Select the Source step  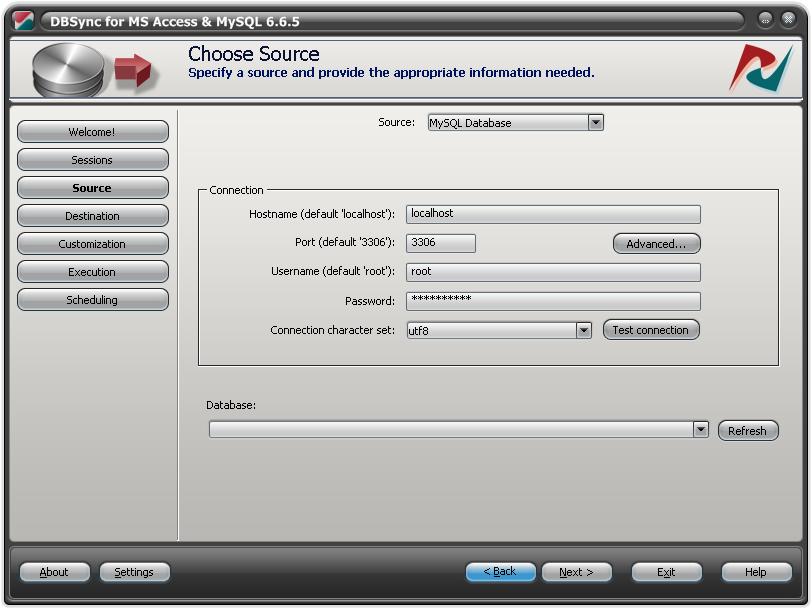93,187
